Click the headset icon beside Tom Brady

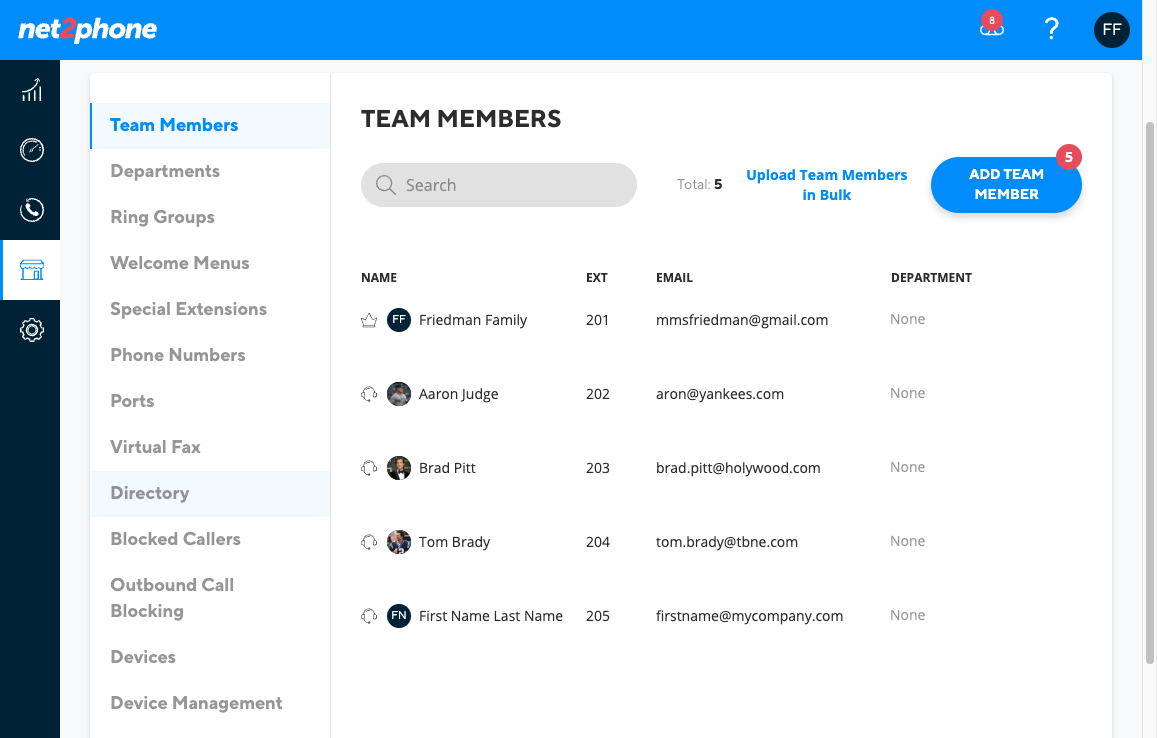point(369,542)
